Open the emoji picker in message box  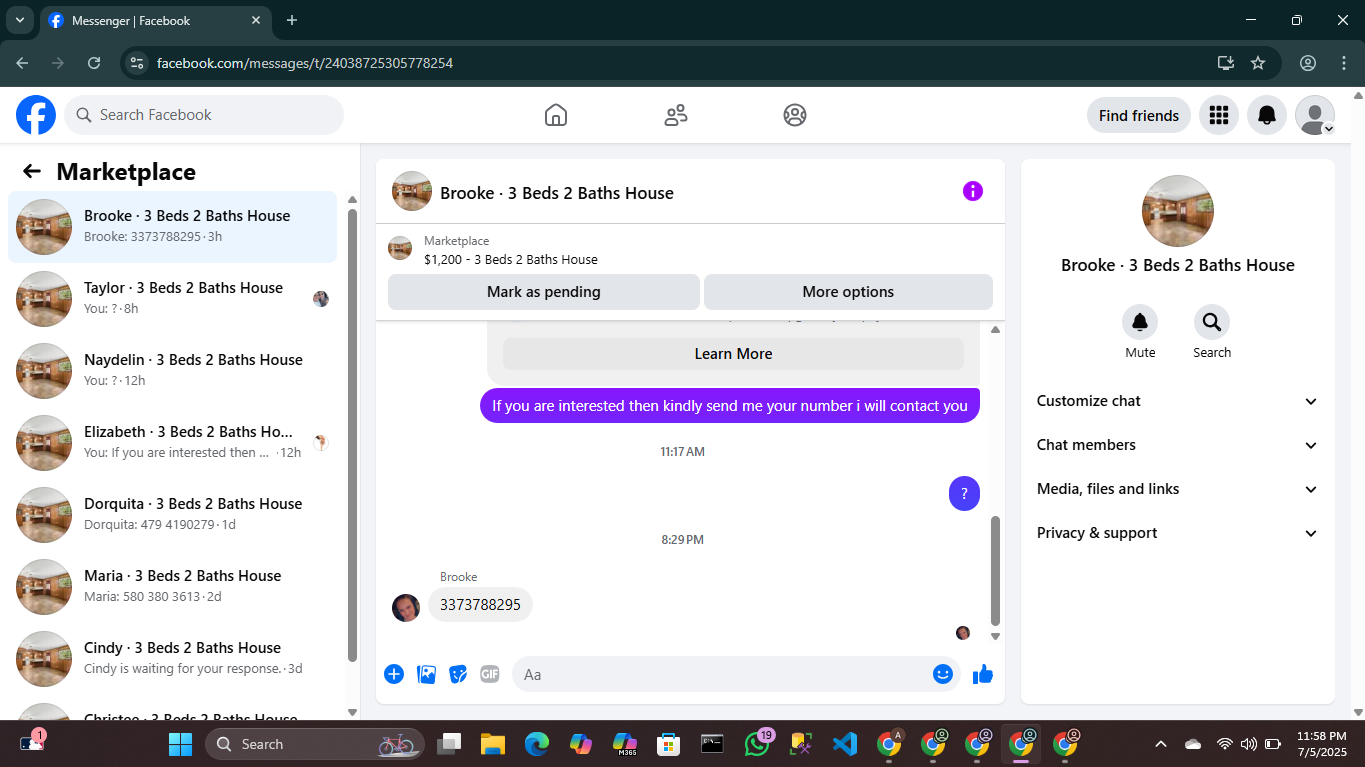pyautogui.click(x=942, y=674)
